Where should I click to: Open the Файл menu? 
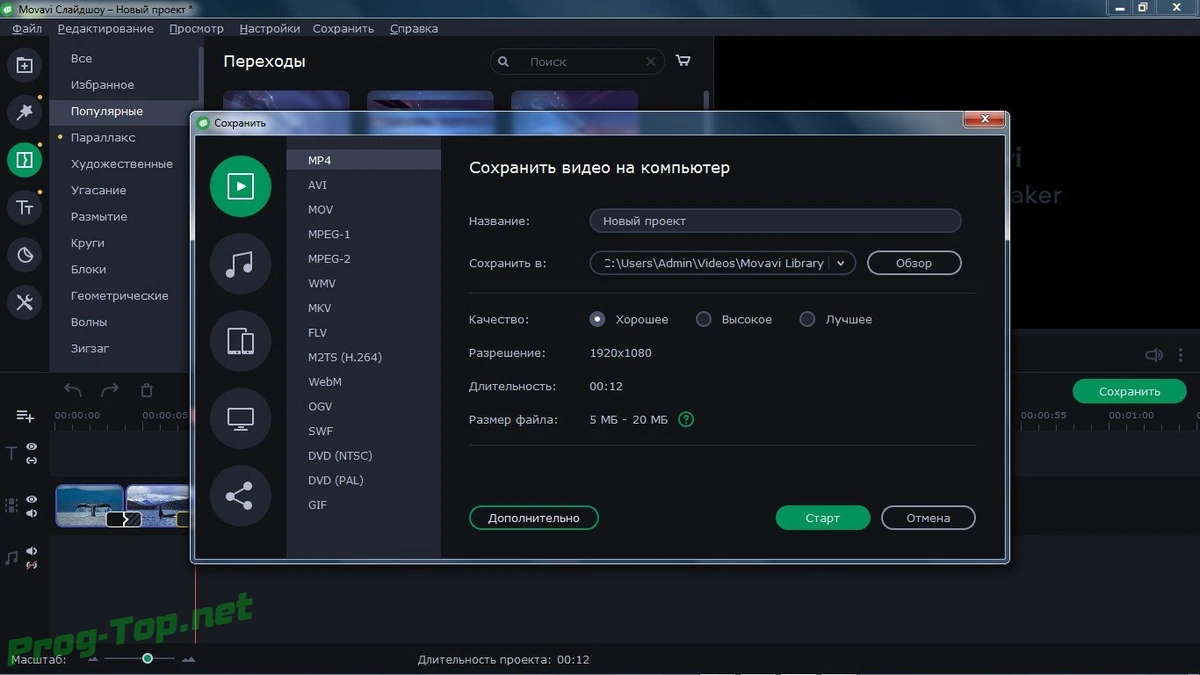click(27, 28)
